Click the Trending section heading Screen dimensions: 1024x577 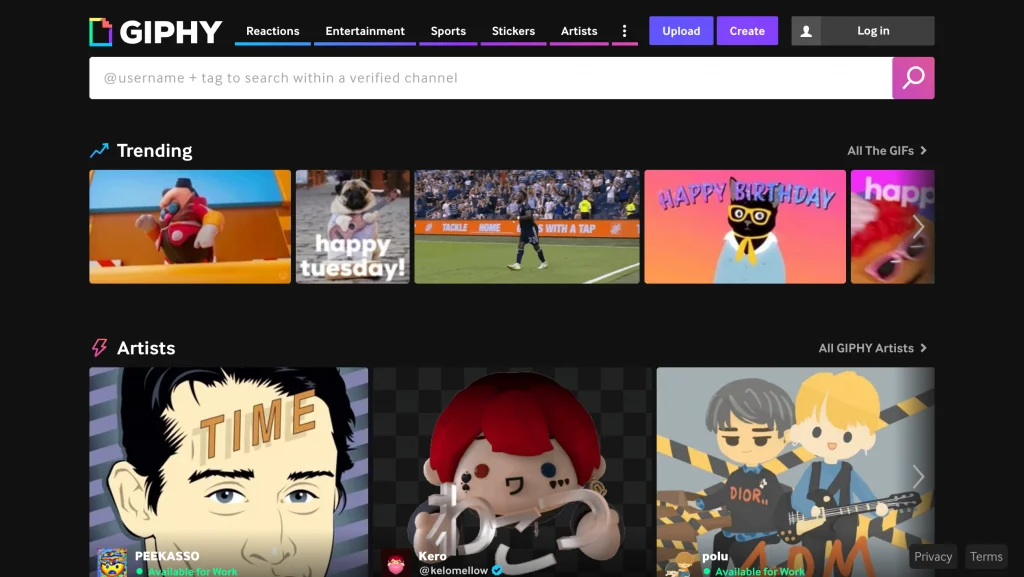(154, 151)
